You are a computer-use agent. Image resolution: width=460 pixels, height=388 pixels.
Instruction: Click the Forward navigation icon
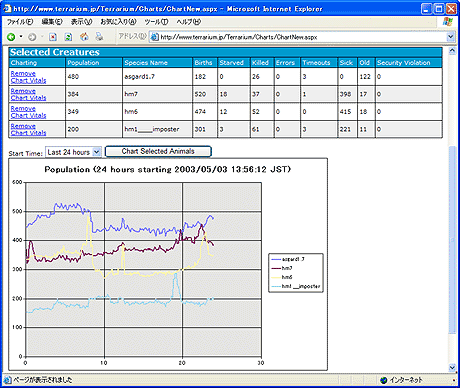click(32, 37)
